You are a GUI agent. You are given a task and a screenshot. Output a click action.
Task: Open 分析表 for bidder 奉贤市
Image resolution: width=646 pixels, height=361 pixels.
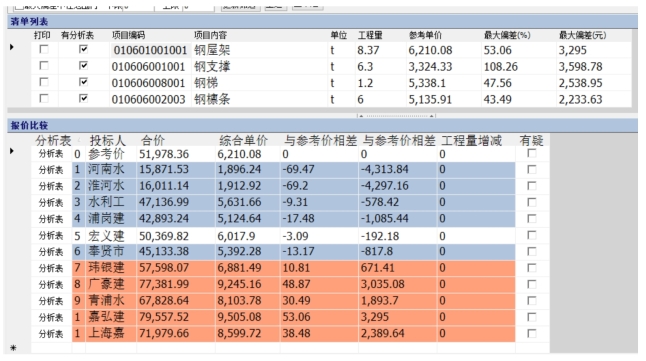[51, 252]
